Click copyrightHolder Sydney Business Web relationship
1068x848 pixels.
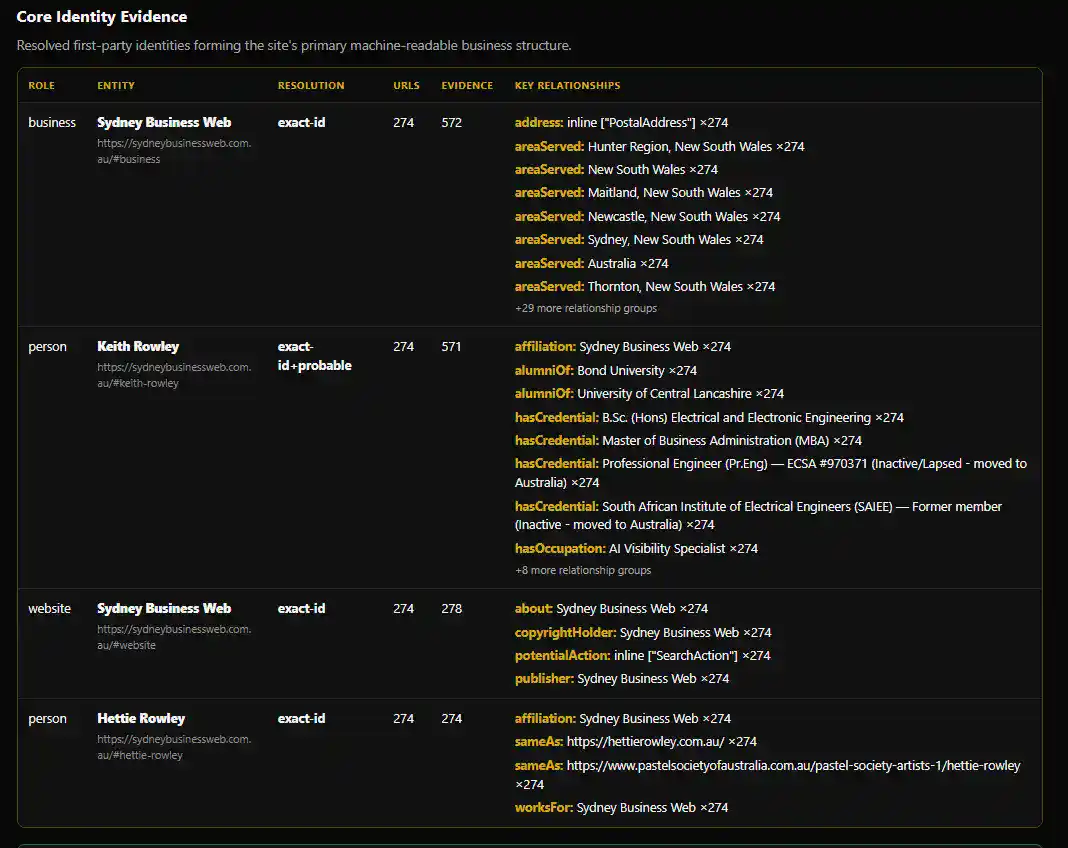tap(643, 633)
